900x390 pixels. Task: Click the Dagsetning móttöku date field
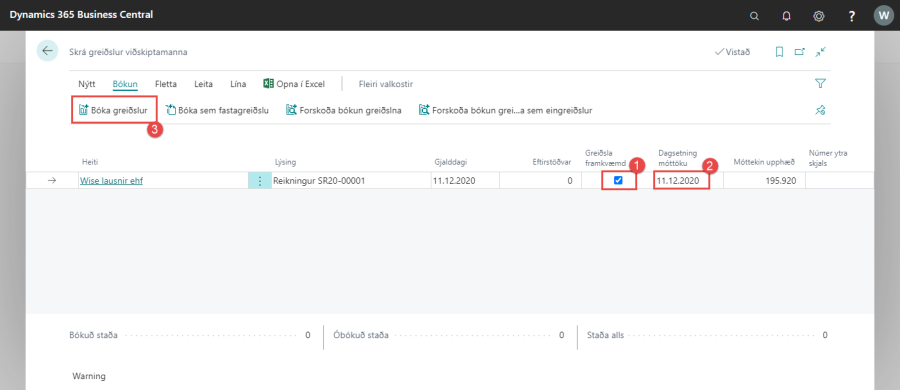pyautogui.click(x=681, y=181)
